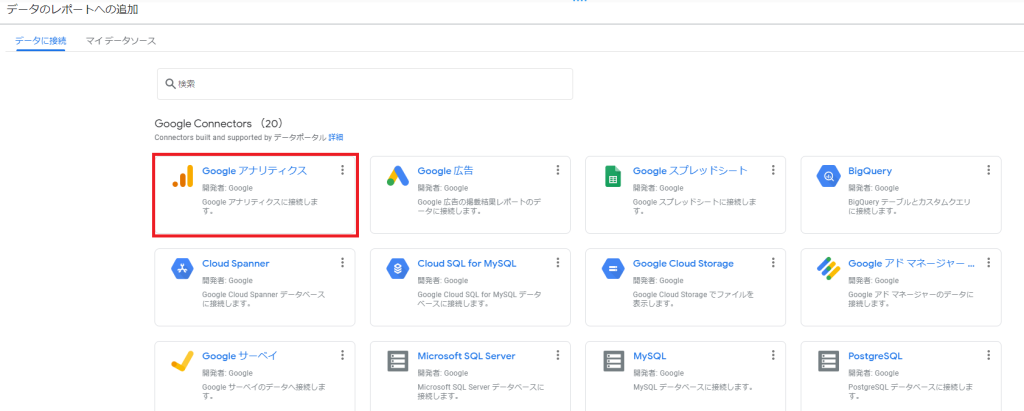This screenshot has width=1024, height=411.
Task: Click the Cloud Spanner hexagon icon
Action: (x=182, y=269)
